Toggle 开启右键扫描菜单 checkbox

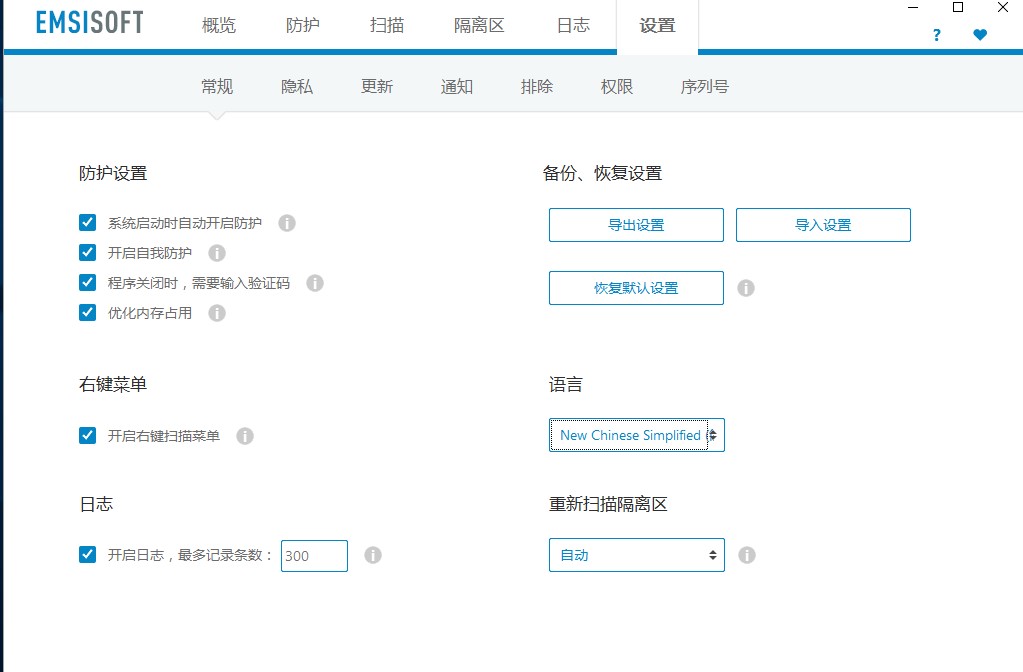click(87, 435)
